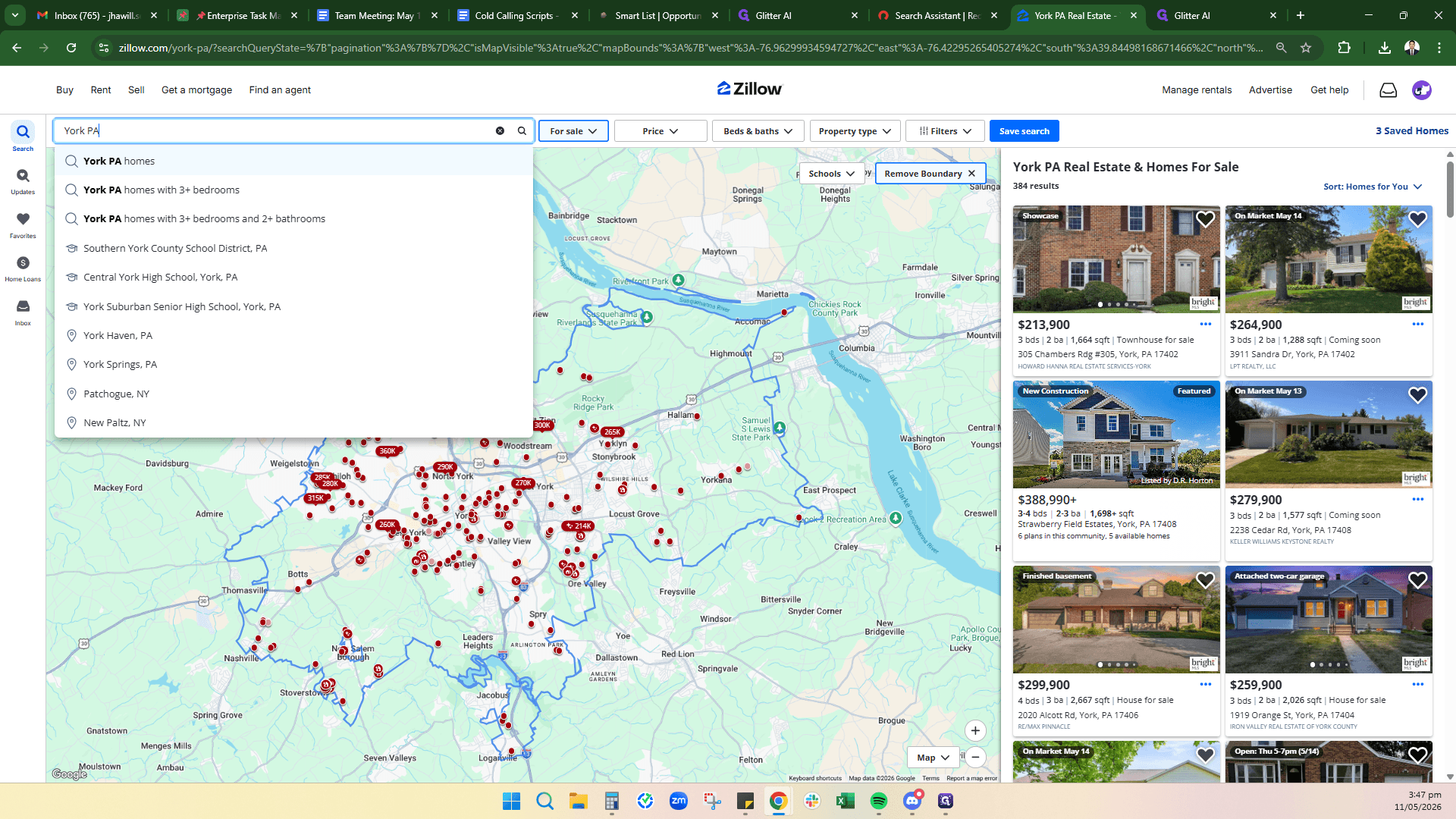Open Beds & baths dropdown
This screenshot has height=819, width=1456.
(758, 131)
